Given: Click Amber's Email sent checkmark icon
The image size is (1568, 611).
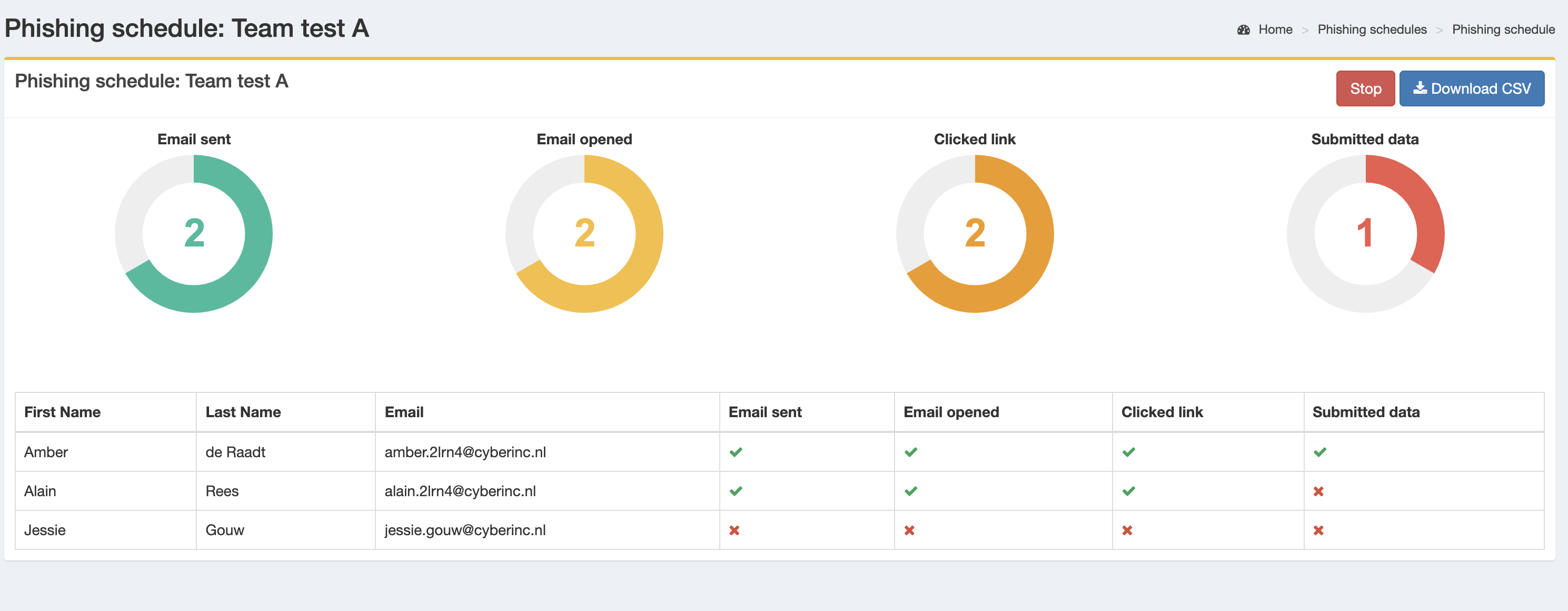Looking at the screenshot, I should coord(736,452).
